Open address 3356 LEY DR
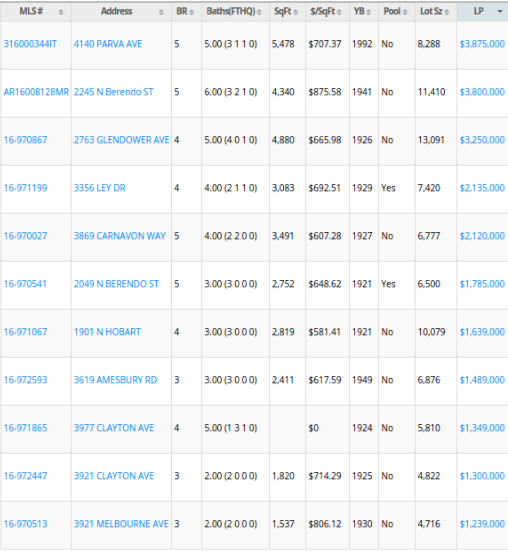This screenshot has width=508, height=552. click(100, 188)
